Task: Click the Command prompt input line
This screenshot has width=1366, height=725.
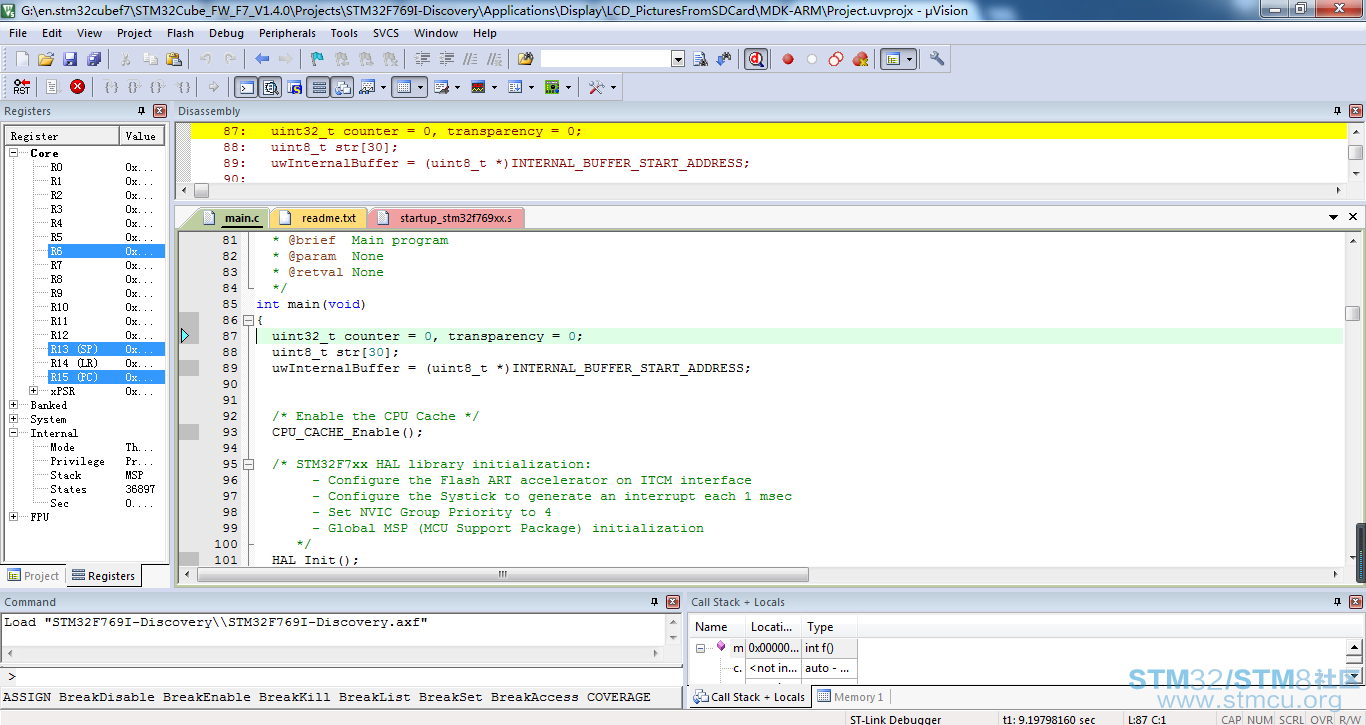Action: [340, 677]
